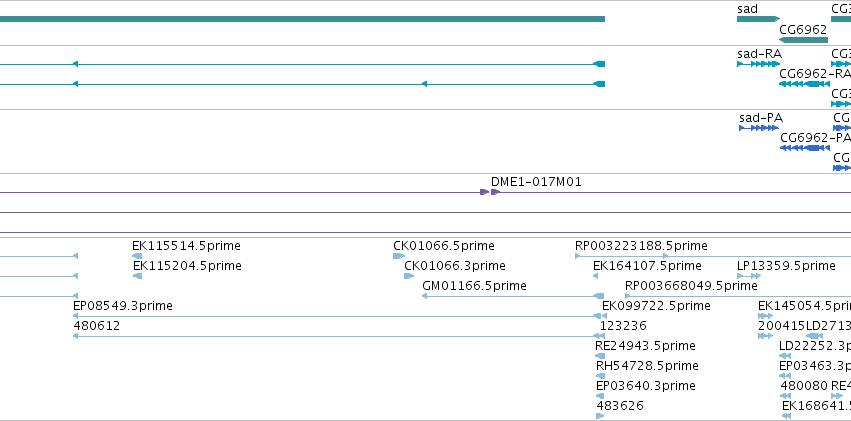Click the CK01066.3prime EST arrow

[x=409, y=276]
